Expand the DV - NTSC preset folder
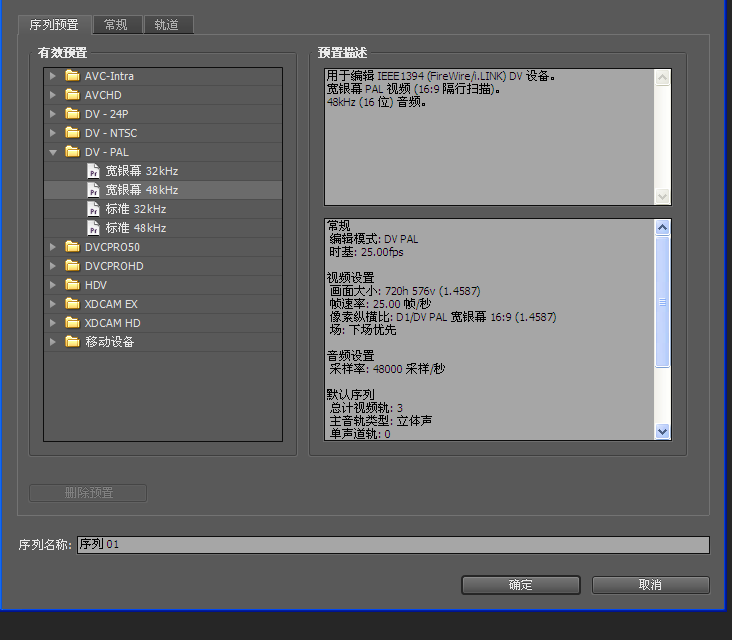Screen dimensions: 732x640 pyautogui.click(x=53, y=133)
